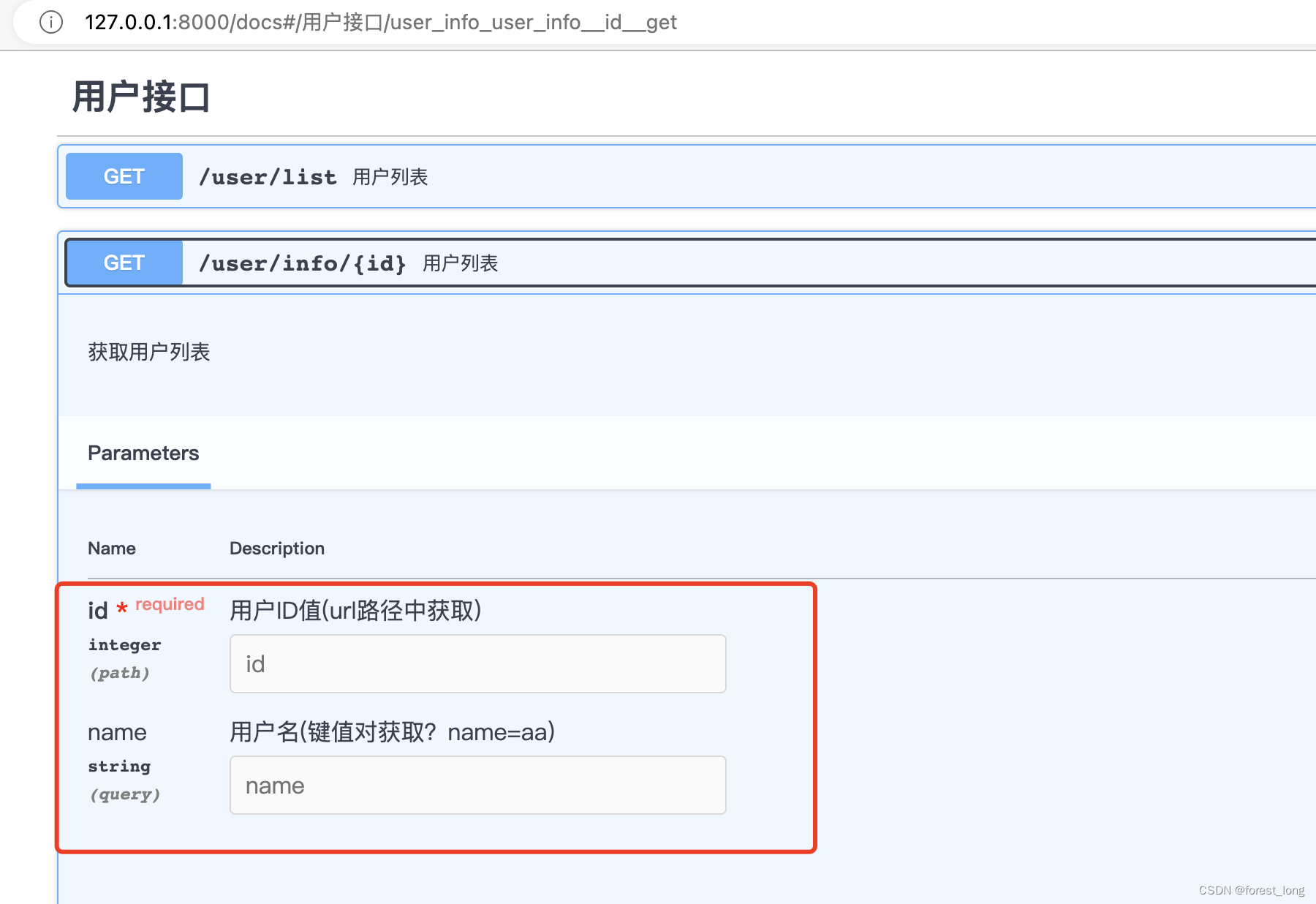Click inside the id input field
The height and width of the screenshot is (904, 1316).
coord(477,663)
